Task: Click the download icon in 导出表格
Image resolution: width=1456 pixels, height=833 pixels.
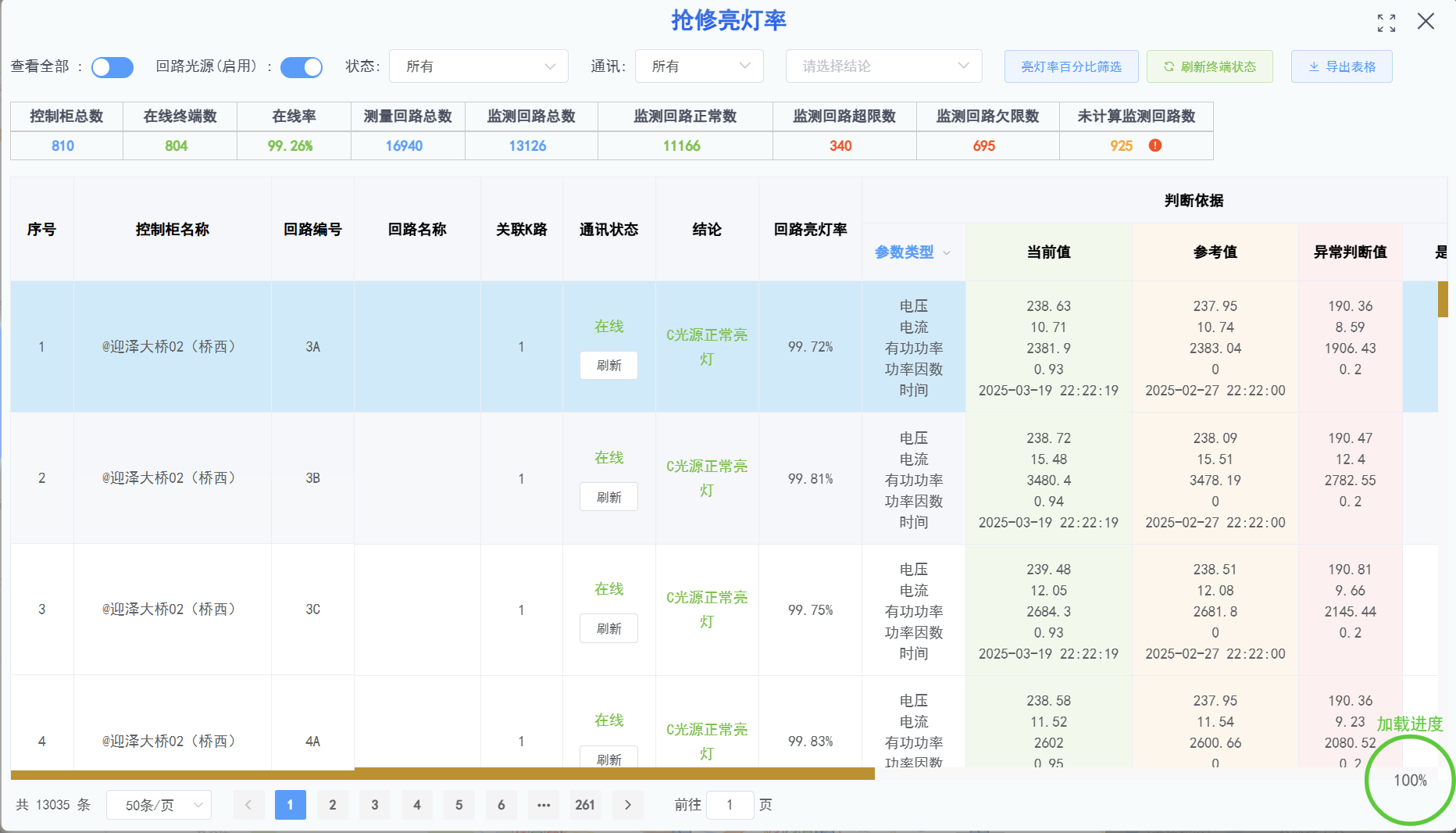Action: click(x=1314, y=66)
